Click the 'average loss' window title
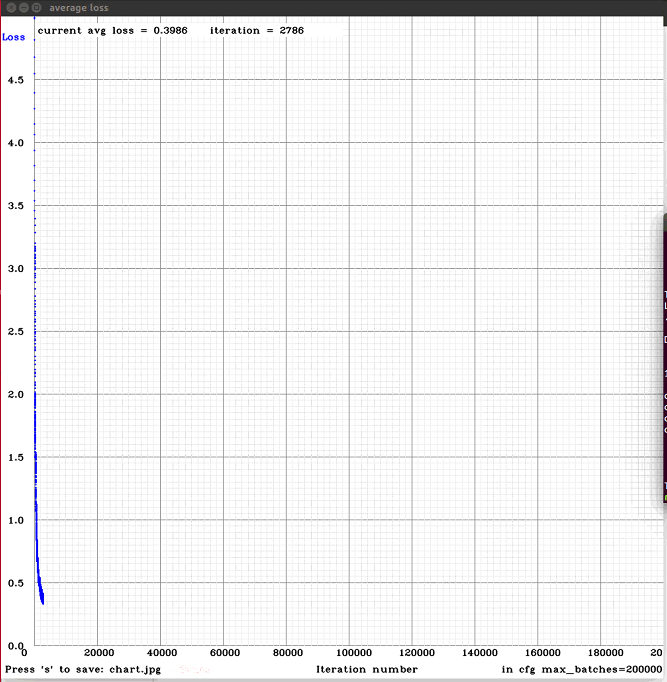Screen dimensions: 667x682 click(x=79, y=8)
